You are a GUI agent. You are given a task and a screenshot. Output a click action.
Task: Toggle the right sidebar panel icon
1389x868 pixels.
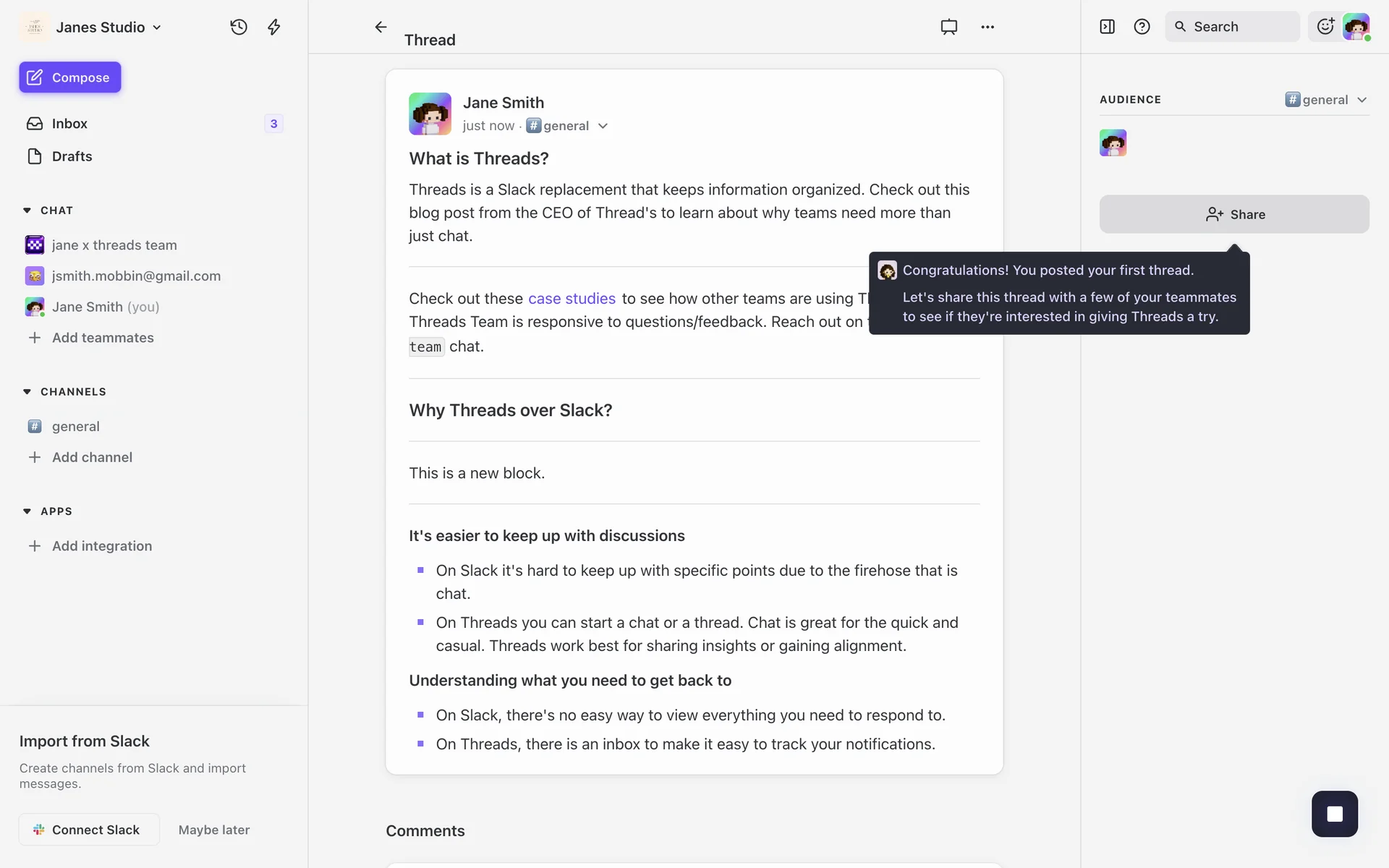click(x=1107, y=27)
